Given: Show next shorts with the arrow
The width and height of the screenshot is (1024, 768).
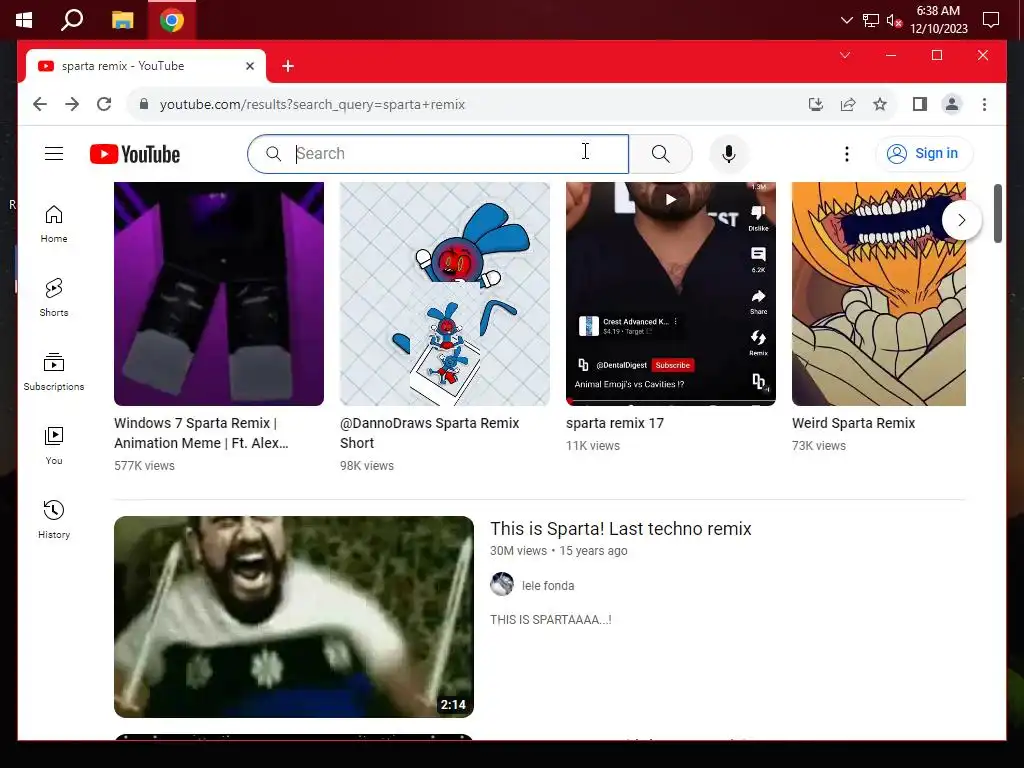Looking at the screenshot, I should [x=961, y=220].
